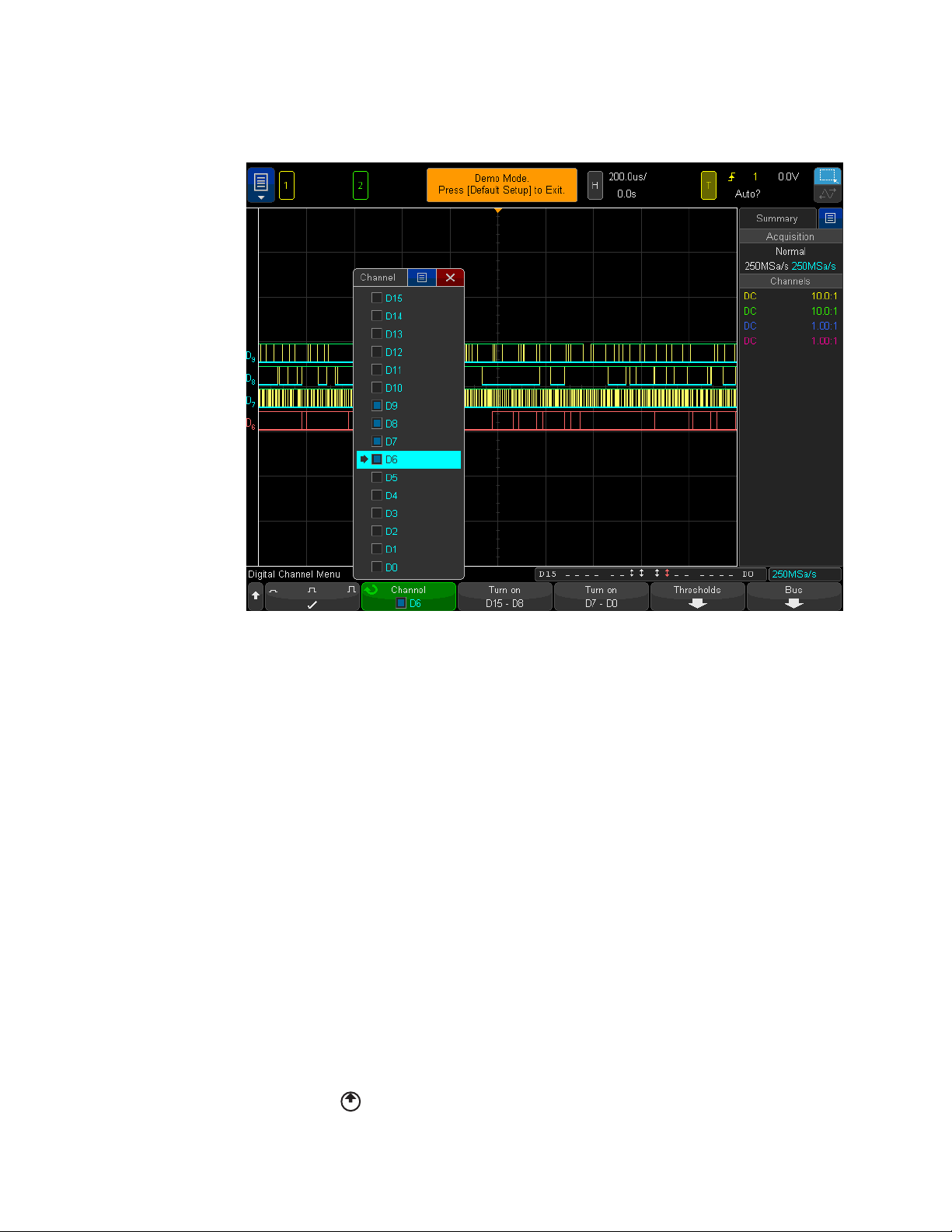This screenshot has height=1232, width=952.
Task: Enable the D13 checkbox
Action: click(x=377, y=333)
